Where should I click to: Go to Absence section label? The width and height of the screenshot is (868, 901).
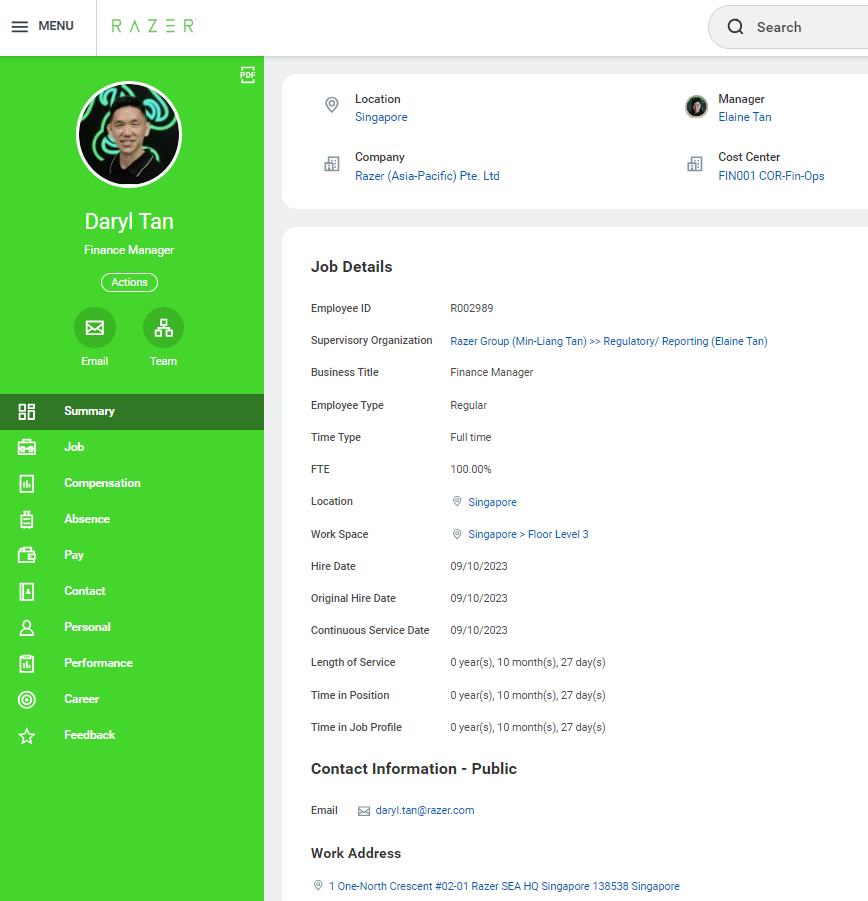click(87, 519)
